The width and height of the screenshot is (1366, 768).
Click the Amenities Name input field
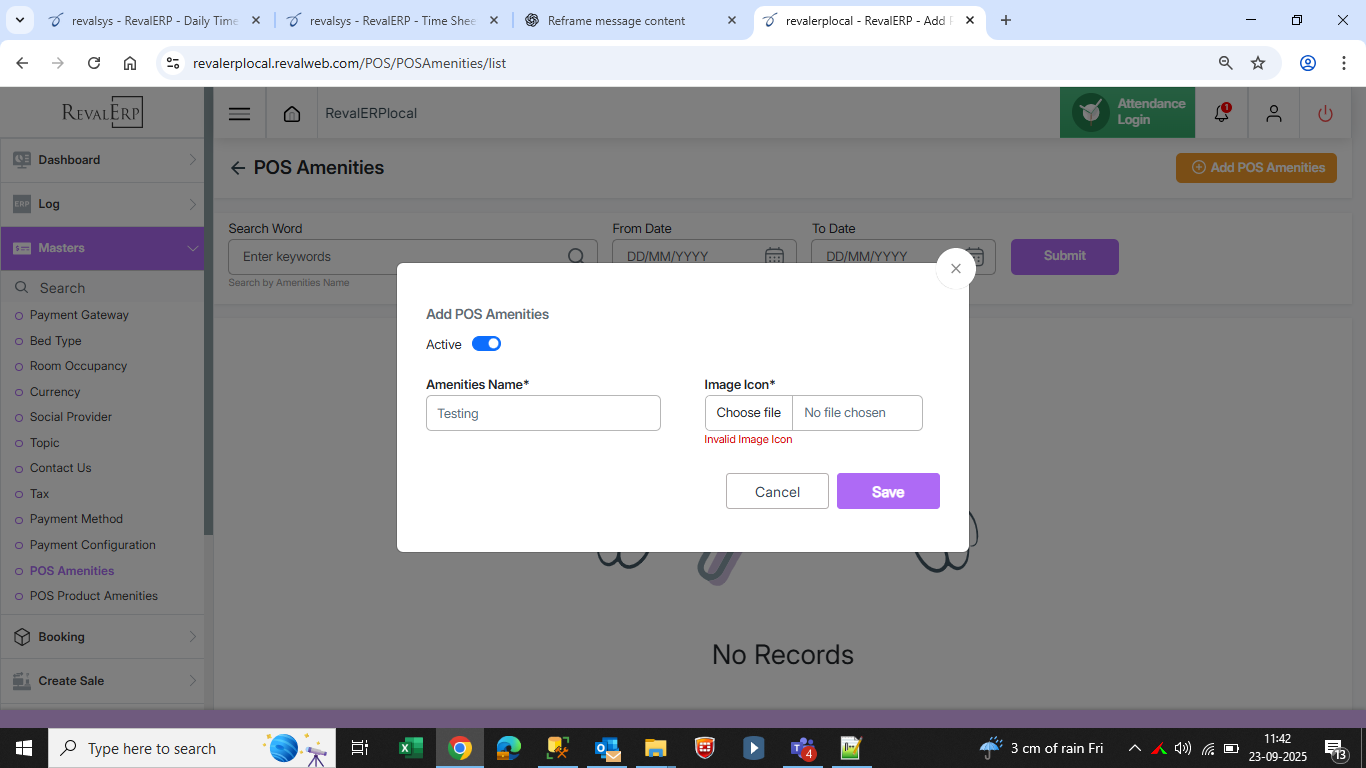click(543, 413)
